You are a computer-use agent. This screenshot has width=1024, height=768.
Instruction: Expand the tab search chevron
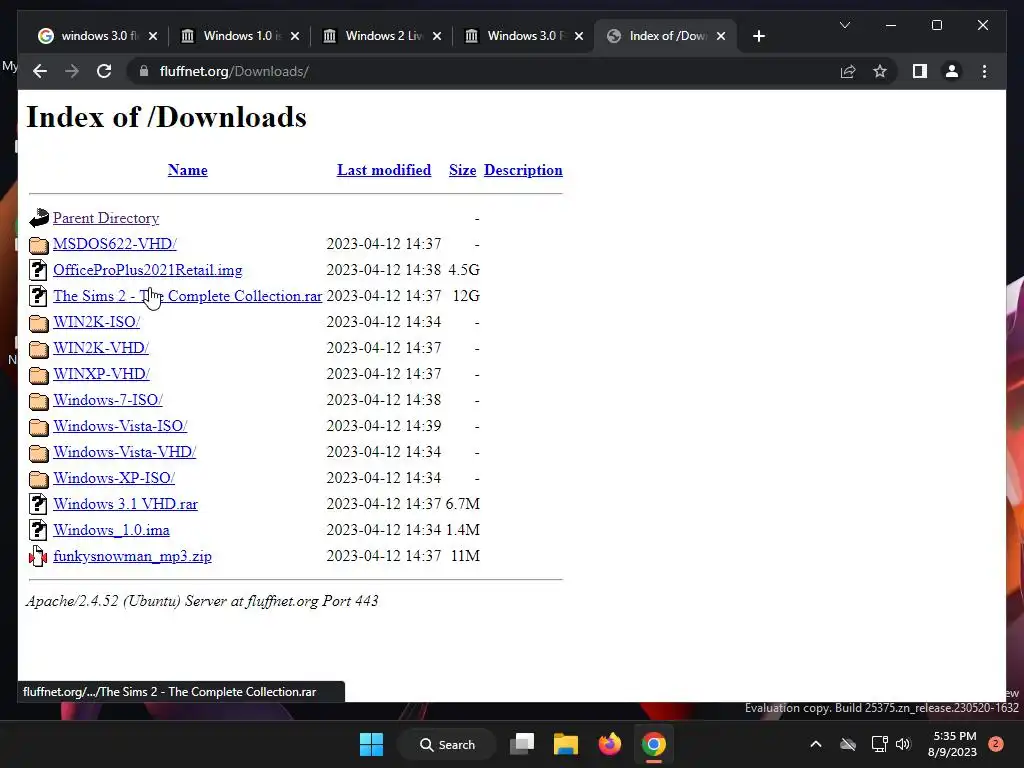[844, 25]
